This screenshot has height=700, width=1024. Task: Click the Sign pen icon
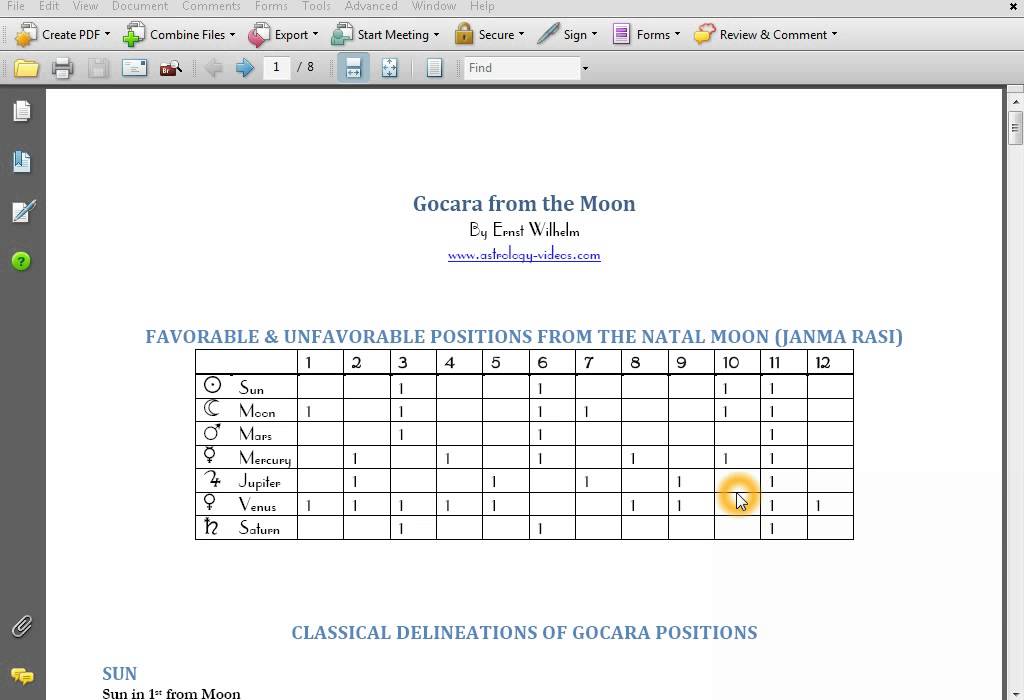pos(547,34)
